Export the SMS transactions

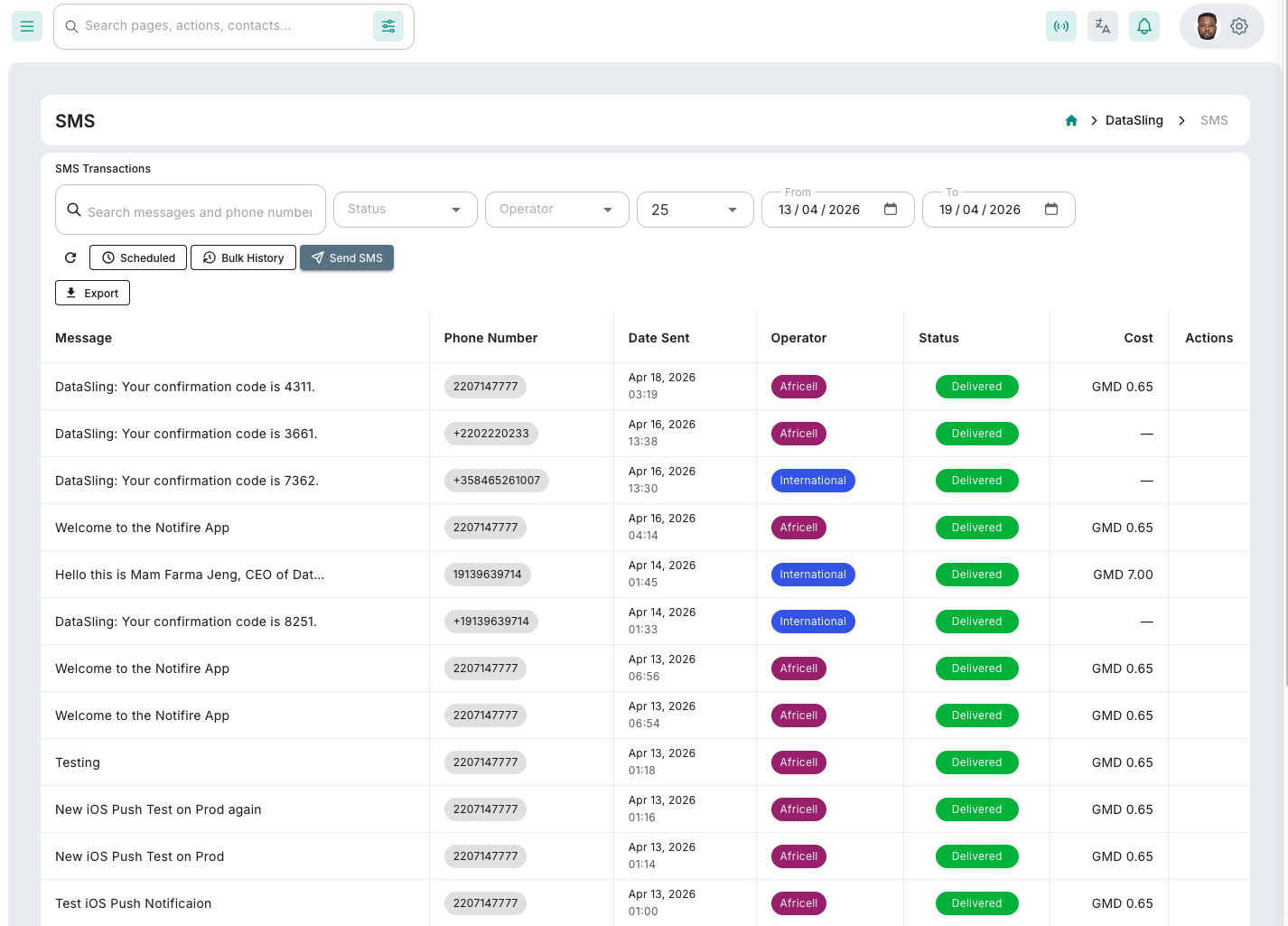(92, 293)
